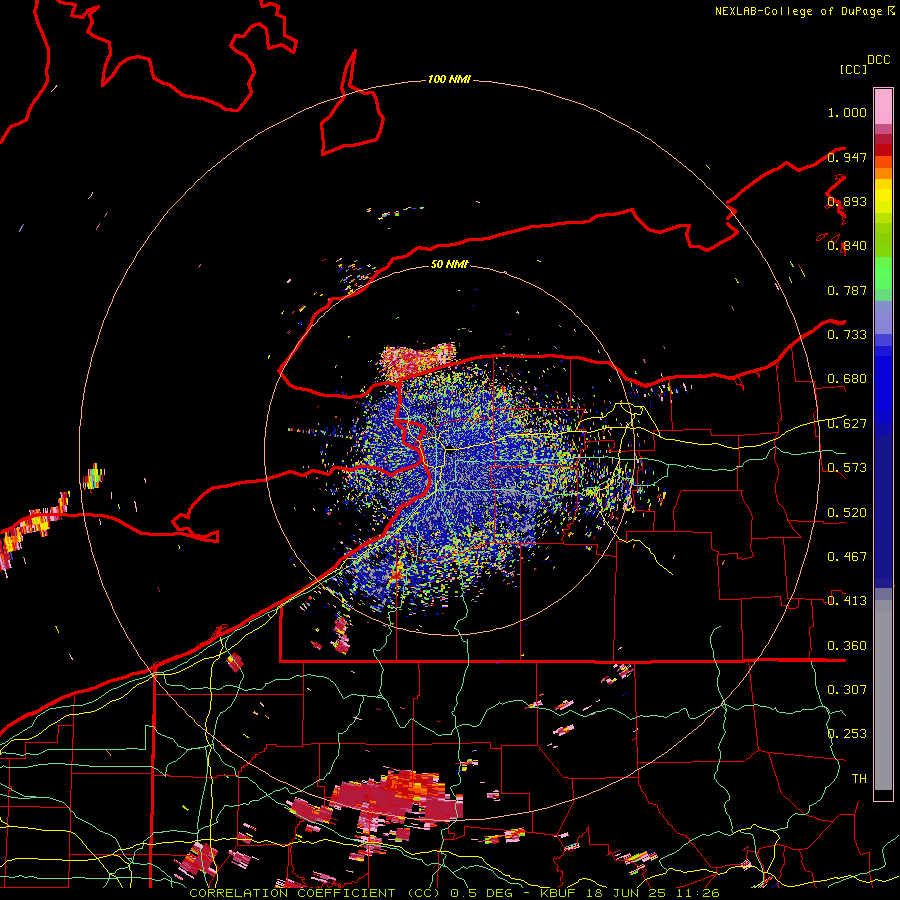
Task: Click the DCC label above the color scale
Action: [879, 60]
